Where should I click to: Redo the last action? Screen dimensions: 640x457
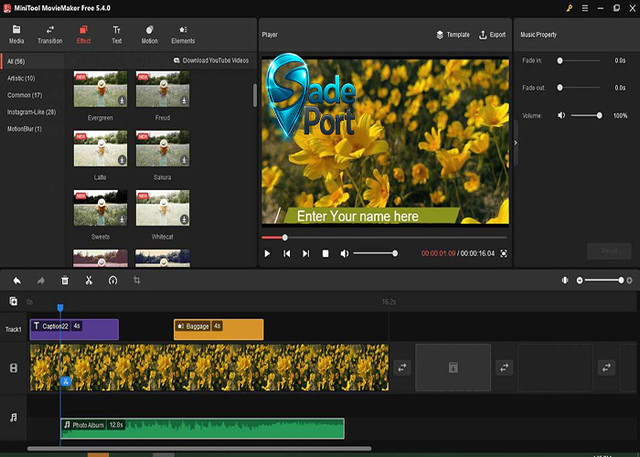[x=41, y=280]
